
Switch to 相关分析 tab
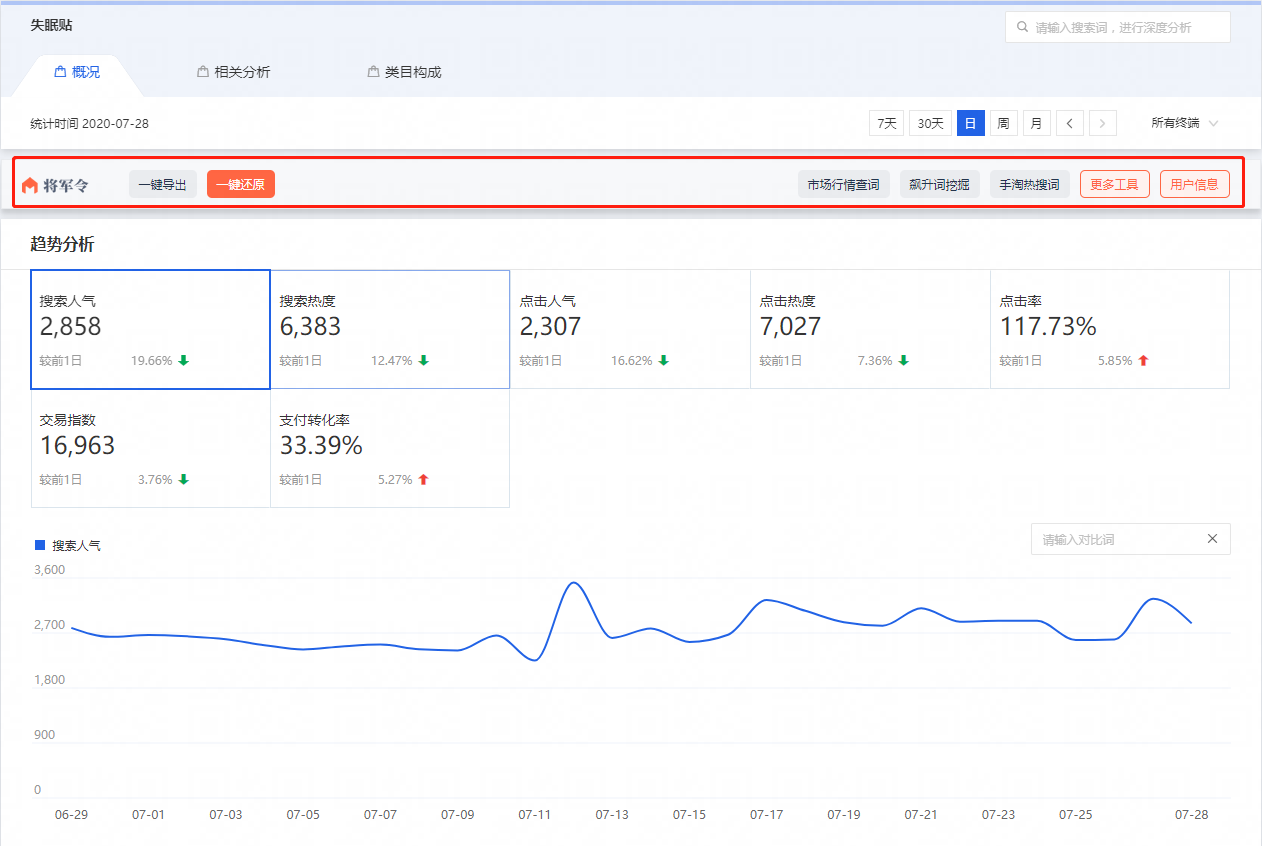point(234,72)
